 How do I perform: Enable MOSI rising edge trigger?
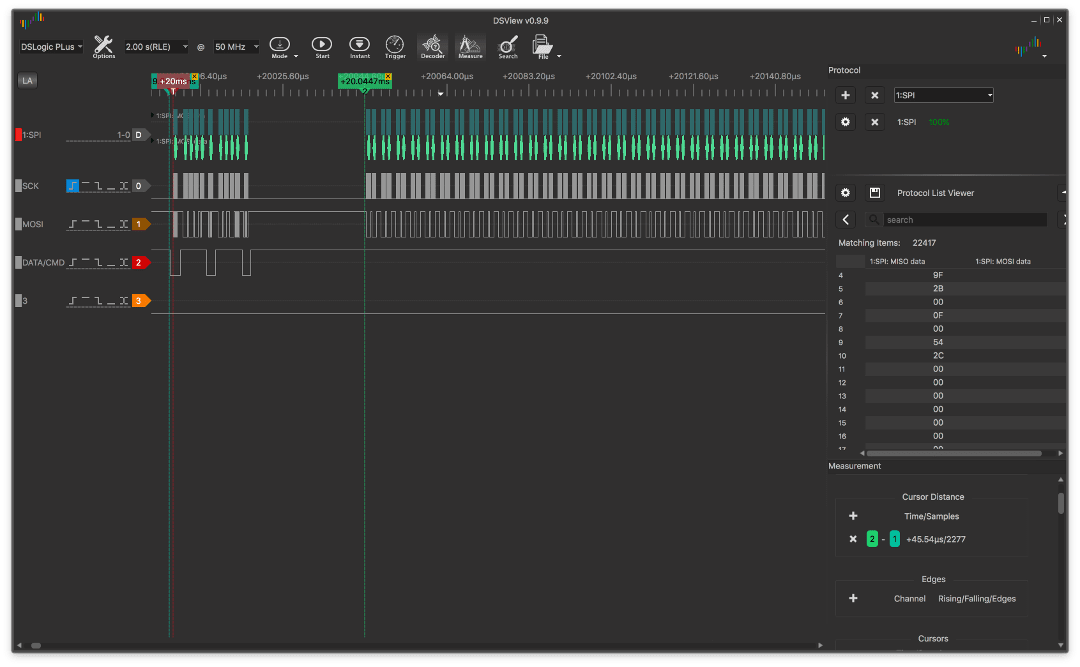point(72,224)
